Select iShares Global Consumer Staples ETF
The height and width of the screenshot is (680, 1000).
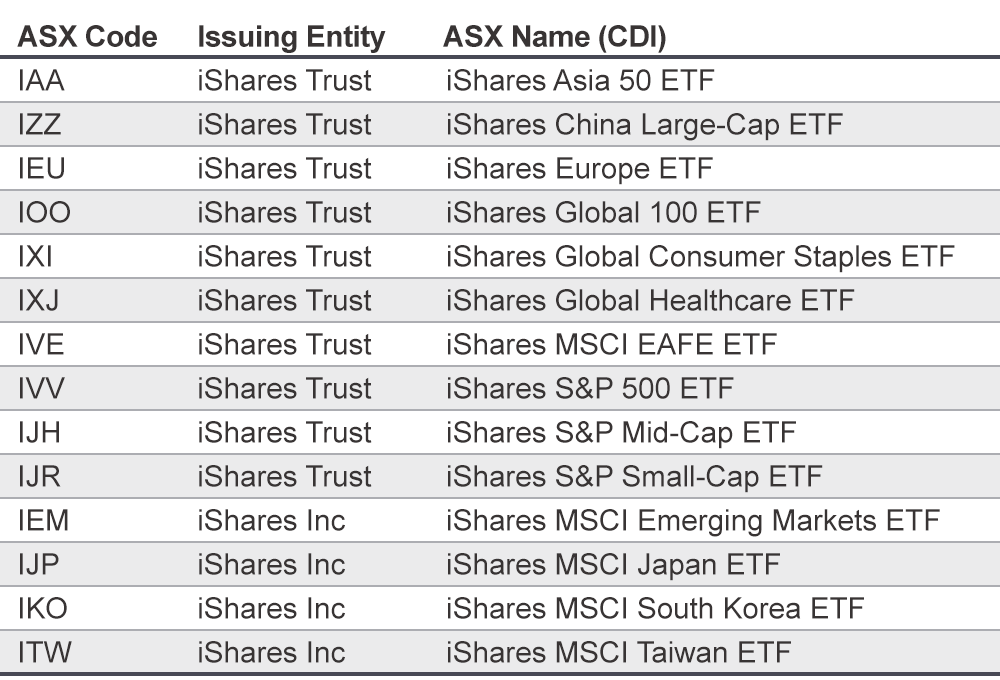coord(699,257)
